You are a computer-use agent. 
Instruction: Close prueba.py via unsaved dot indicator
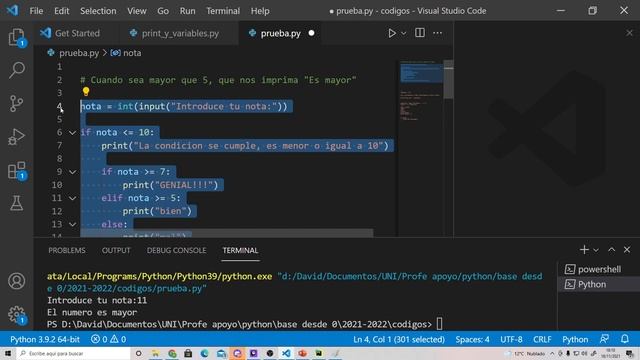tap(311, 33)
